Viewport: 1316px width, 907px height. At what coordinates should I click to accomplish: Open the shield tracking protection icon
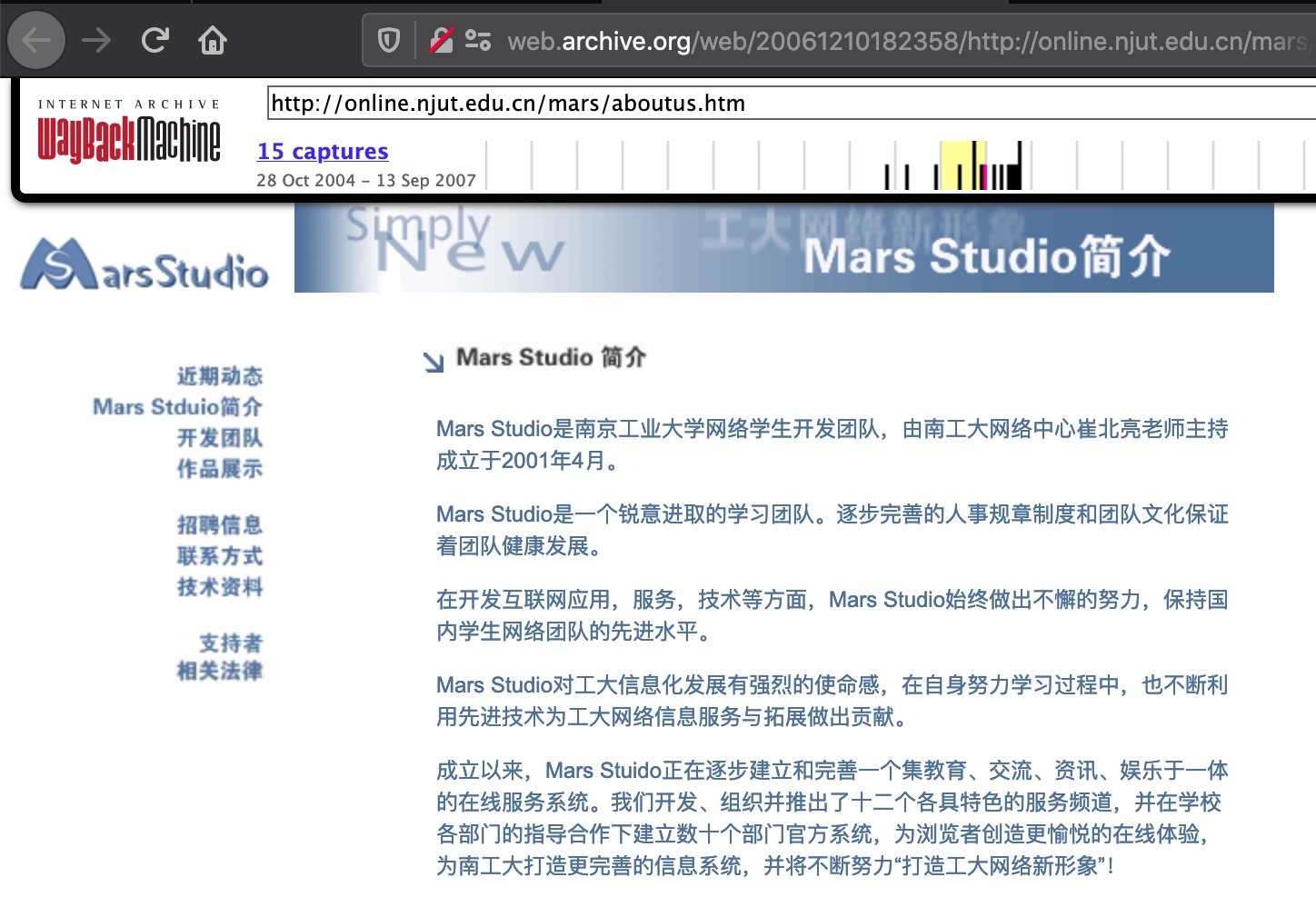[x=389, y=41]
